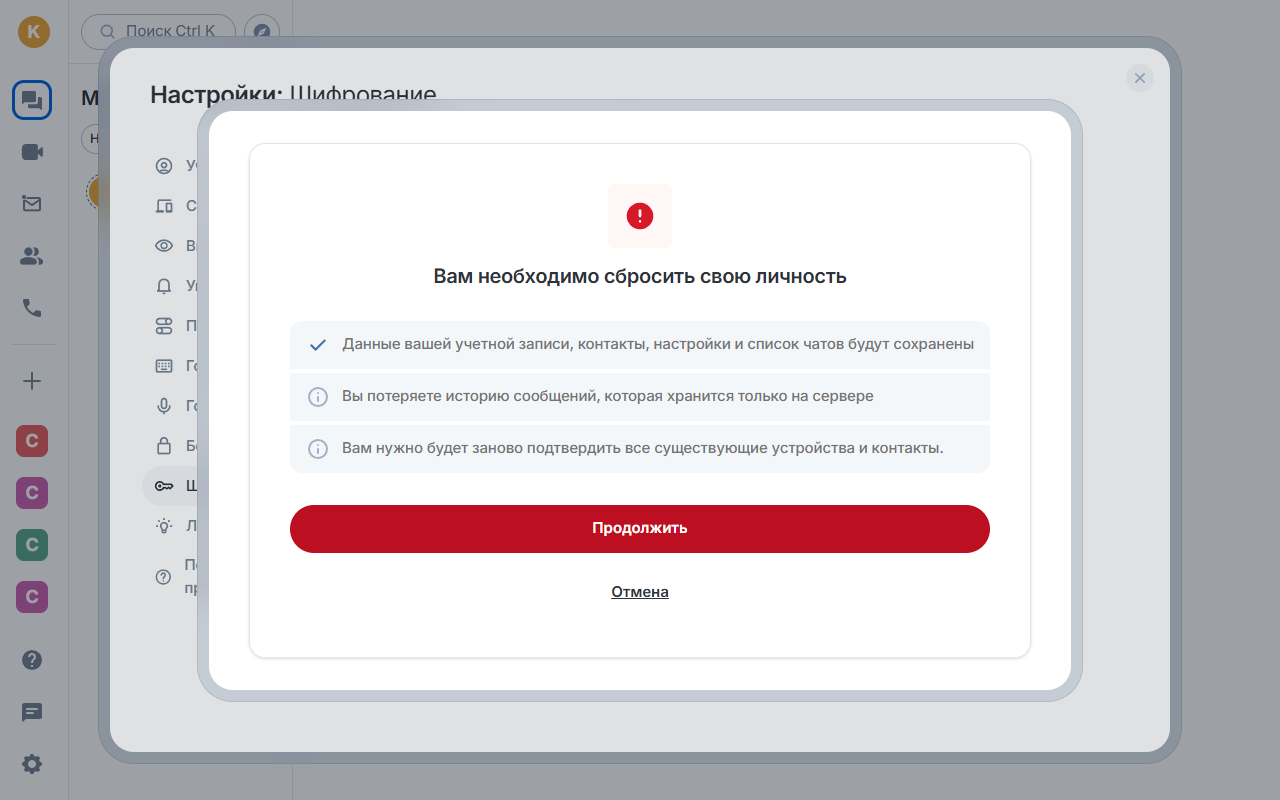Click heading Вам необходимо сбросить свою личность
Image resolution: width=1280 pixels, height=800 pixels.
tap(640, 277)
